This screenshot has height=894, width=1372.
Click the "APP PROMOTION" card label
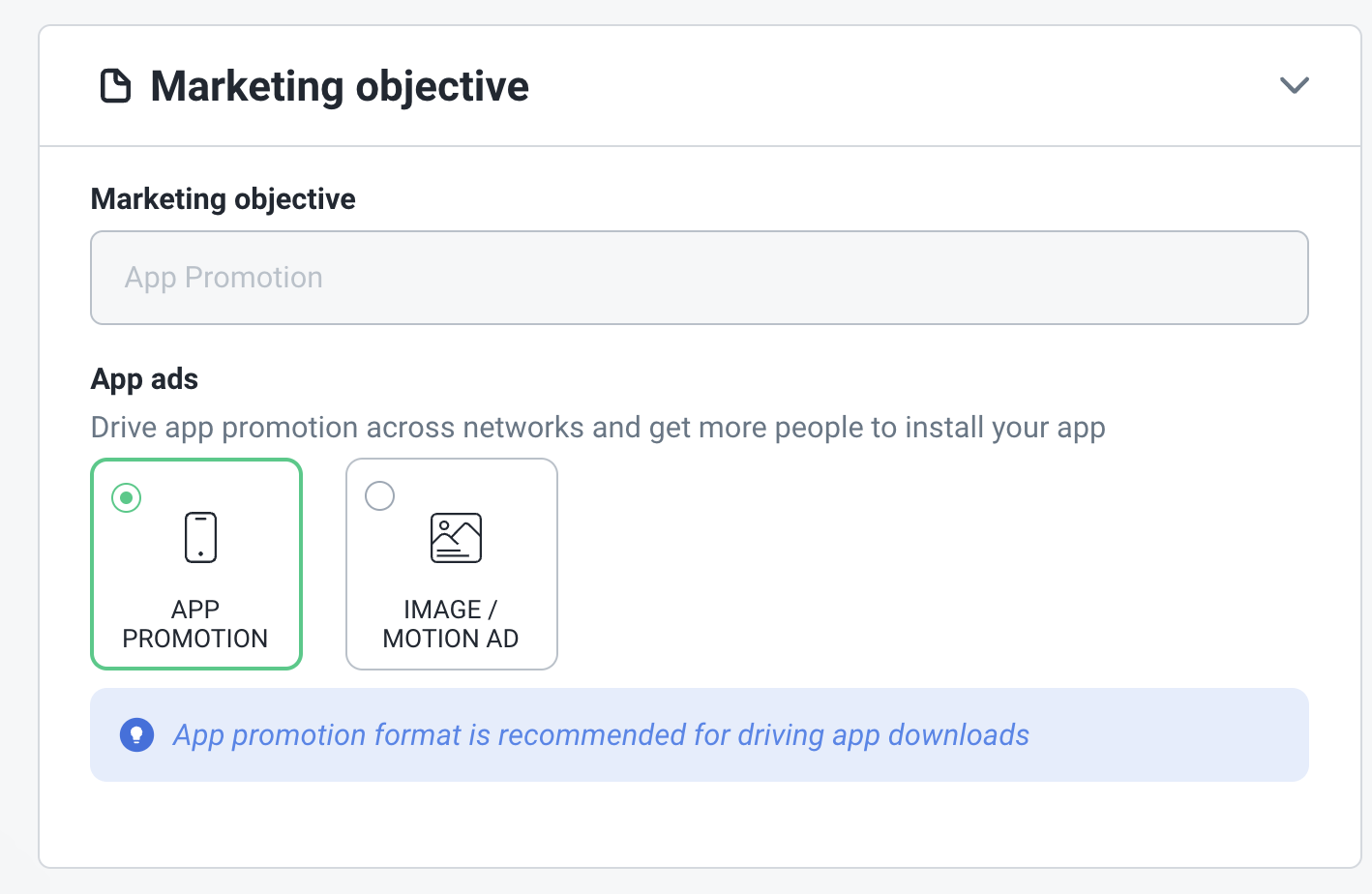coord(195,624)
